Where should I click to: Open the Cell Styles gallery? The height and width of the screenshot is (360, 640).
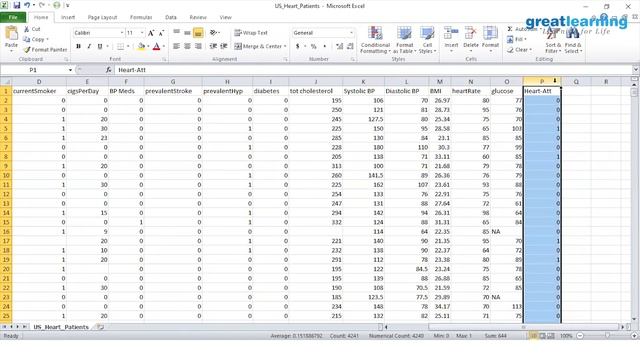pos(427,40)
